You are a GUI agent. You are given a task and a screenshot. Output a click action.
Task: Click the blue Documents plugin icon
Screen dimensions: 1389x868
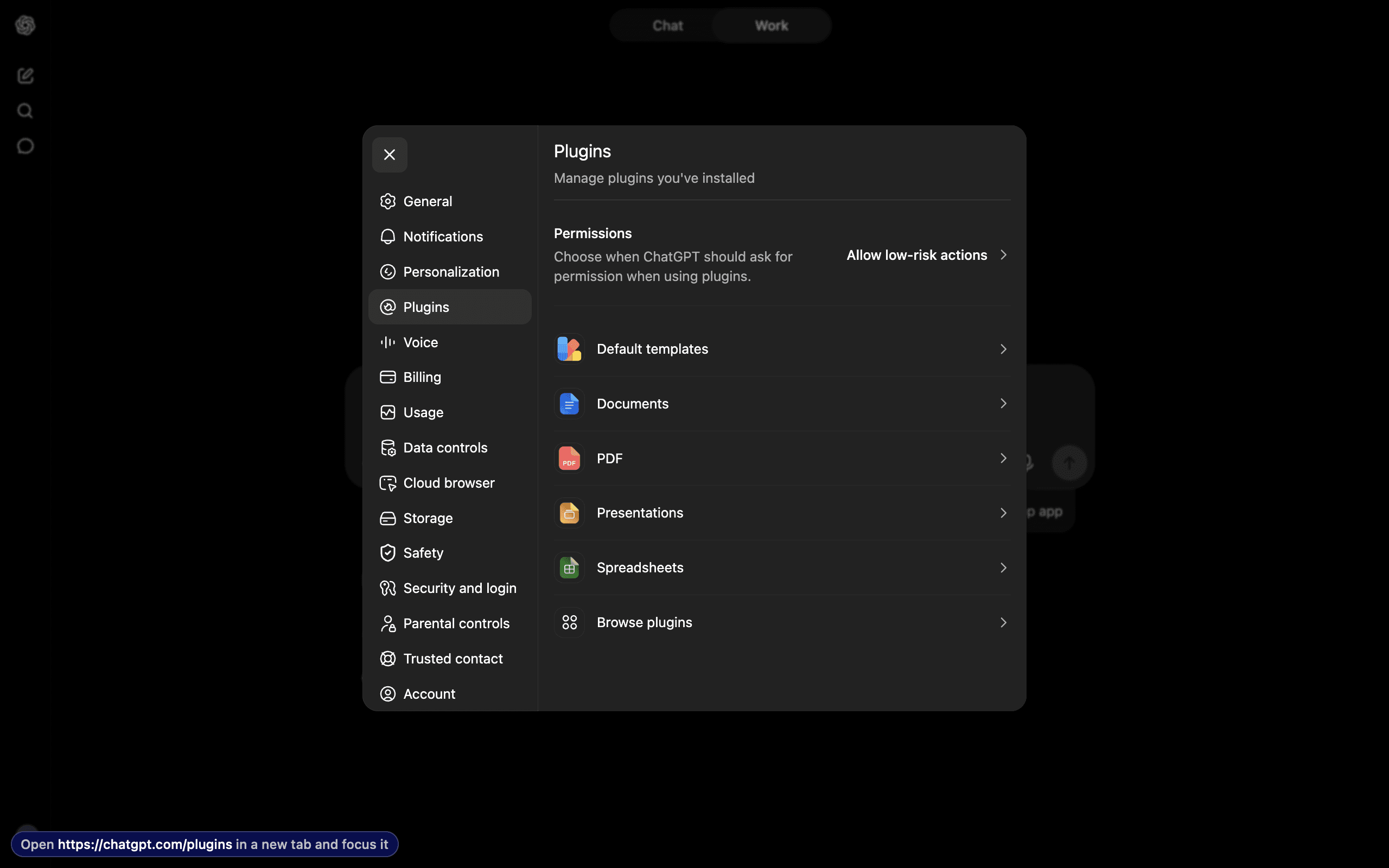click(569, 404)
